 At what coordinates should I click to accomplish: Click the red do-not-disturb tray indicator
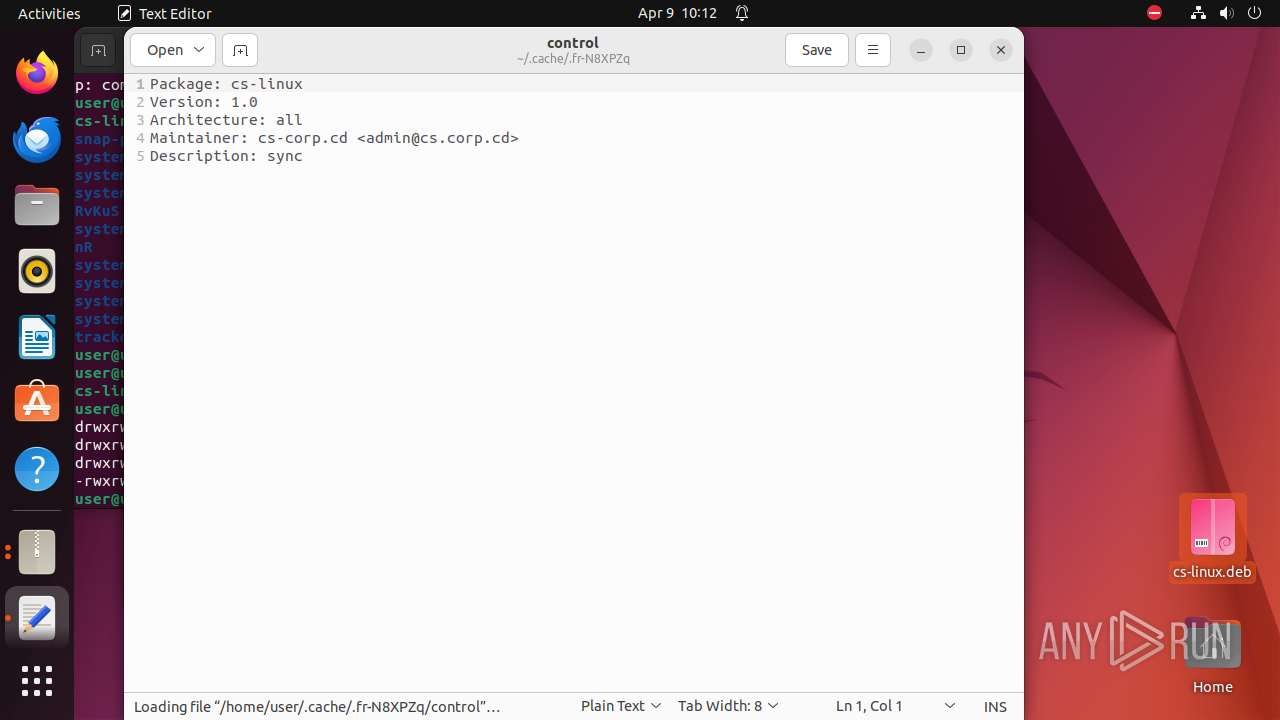(x=1154, y=13)
